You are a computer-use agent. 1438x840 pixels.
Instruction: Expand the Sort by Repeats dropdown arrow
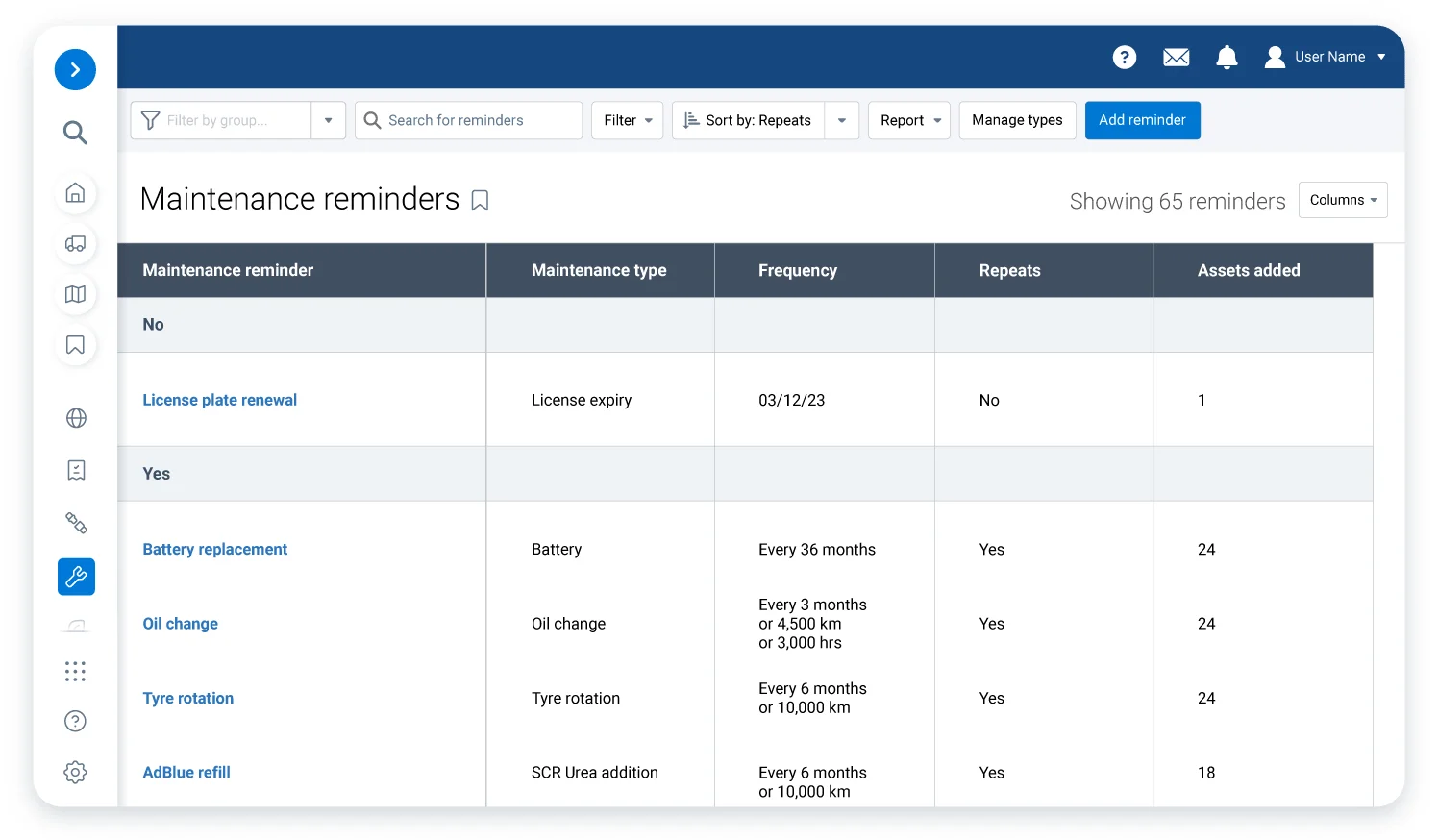(x=841, y=120)
